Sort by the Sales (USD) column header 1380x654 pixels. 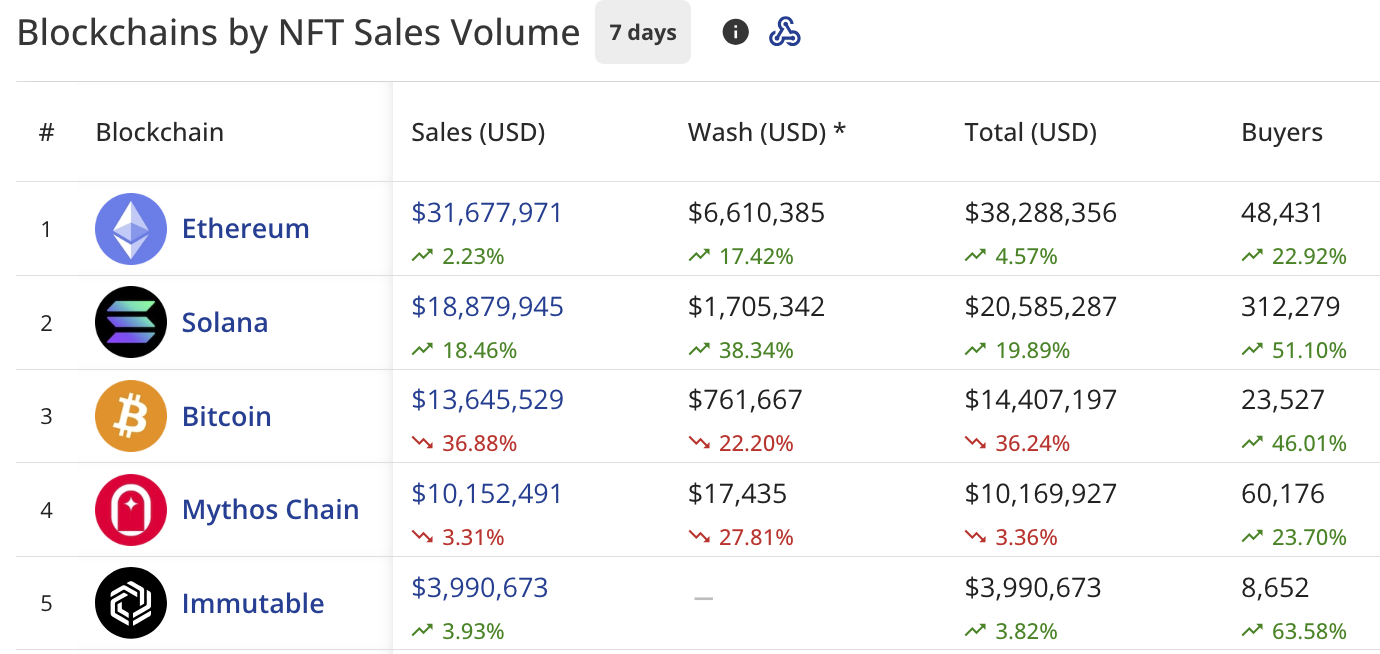[x=478, y=133]
